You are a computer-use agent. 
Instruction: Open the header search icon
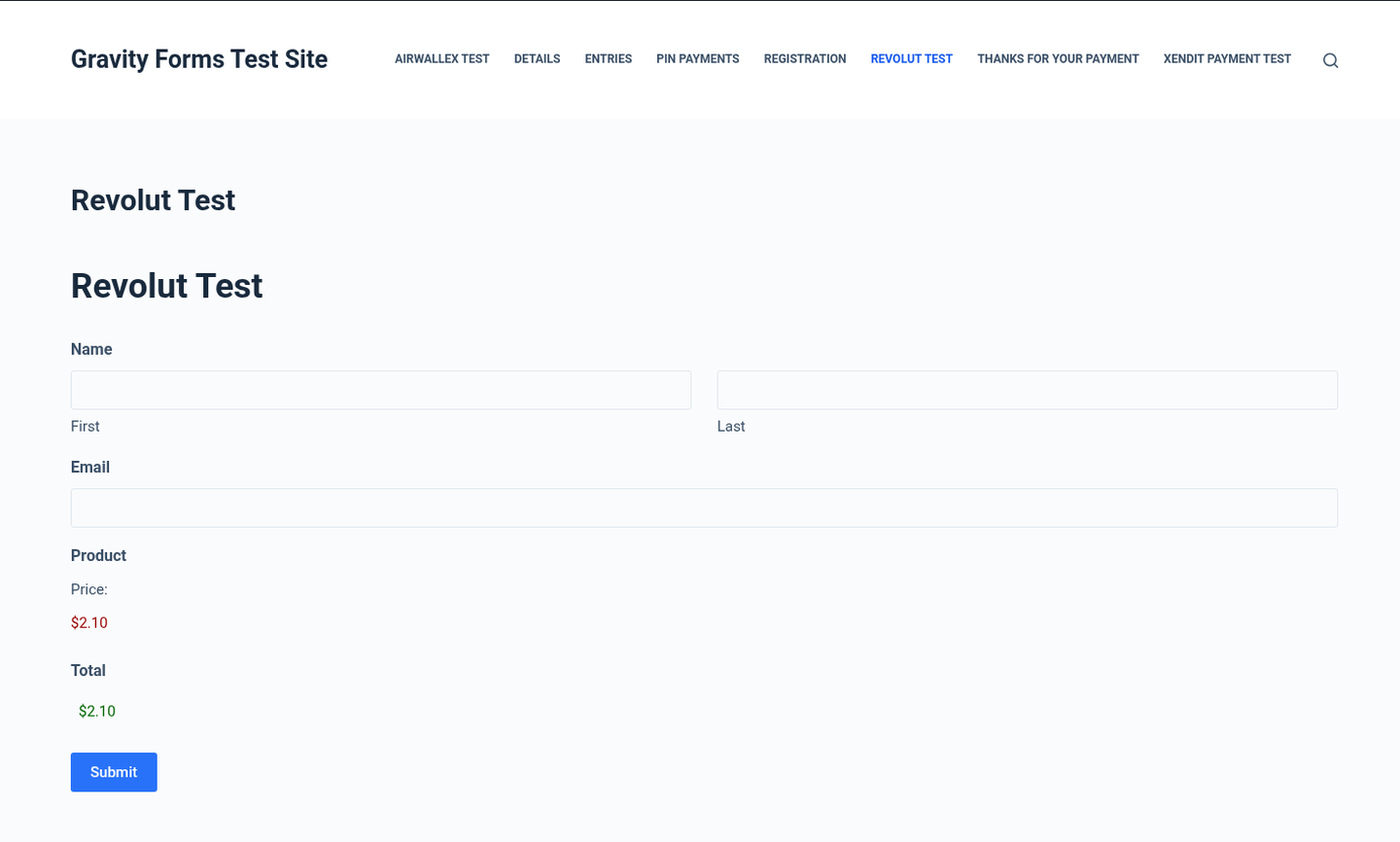(1330, 60)
